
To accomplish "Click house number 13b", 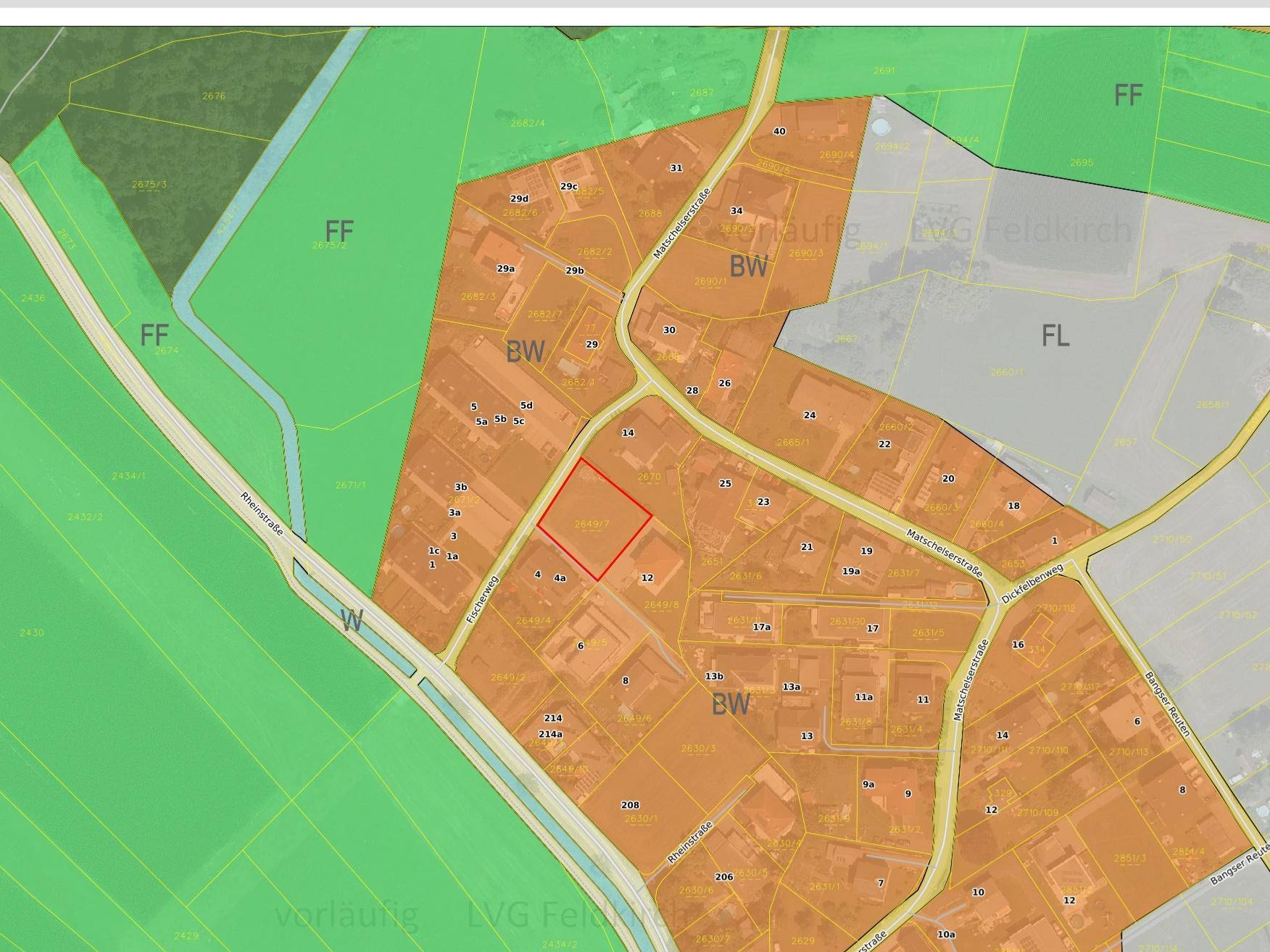I will (714, 677).
